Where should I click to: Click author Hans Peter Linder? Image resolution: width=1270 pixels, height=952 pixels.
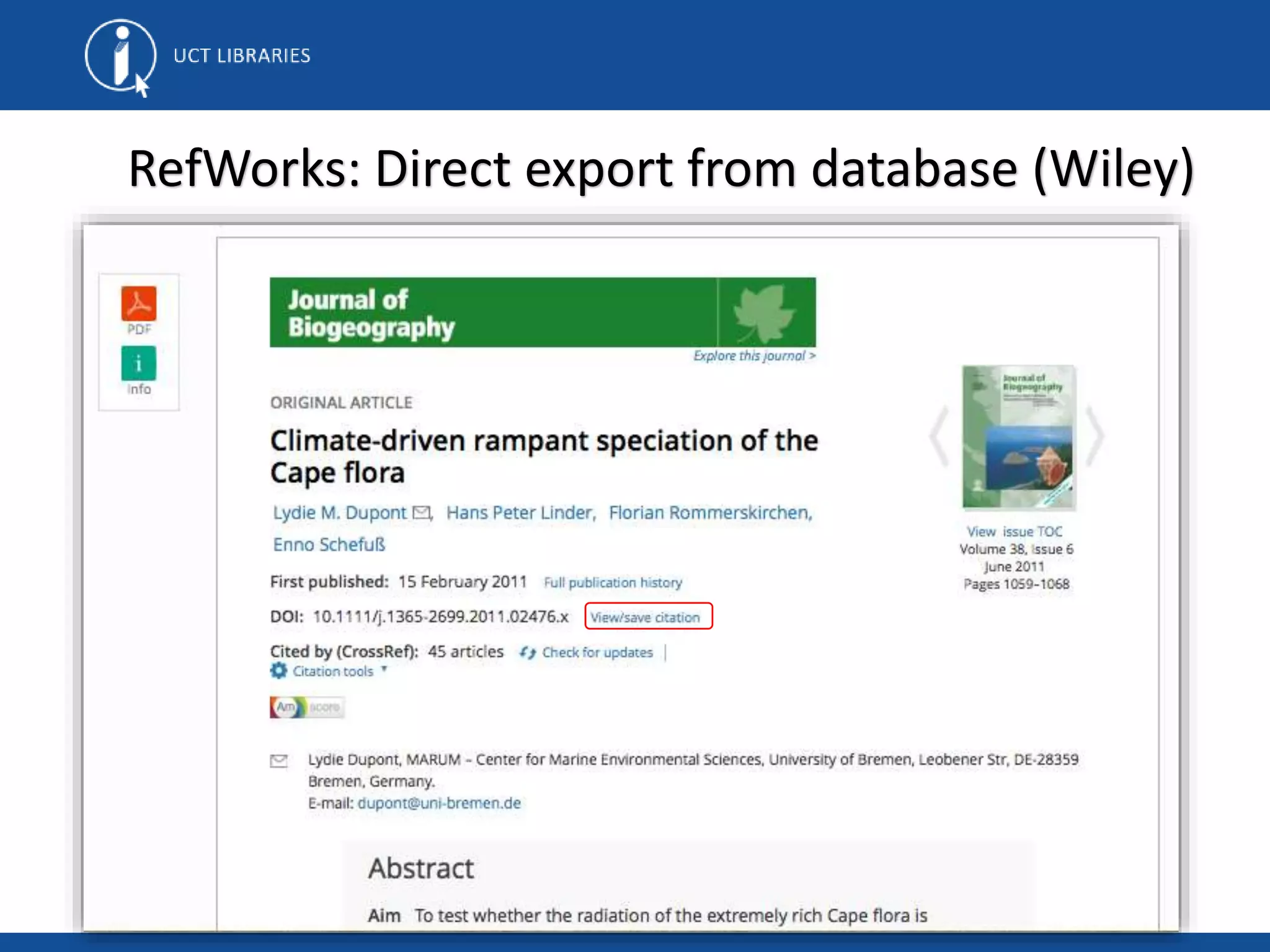[x=520, y=513]
